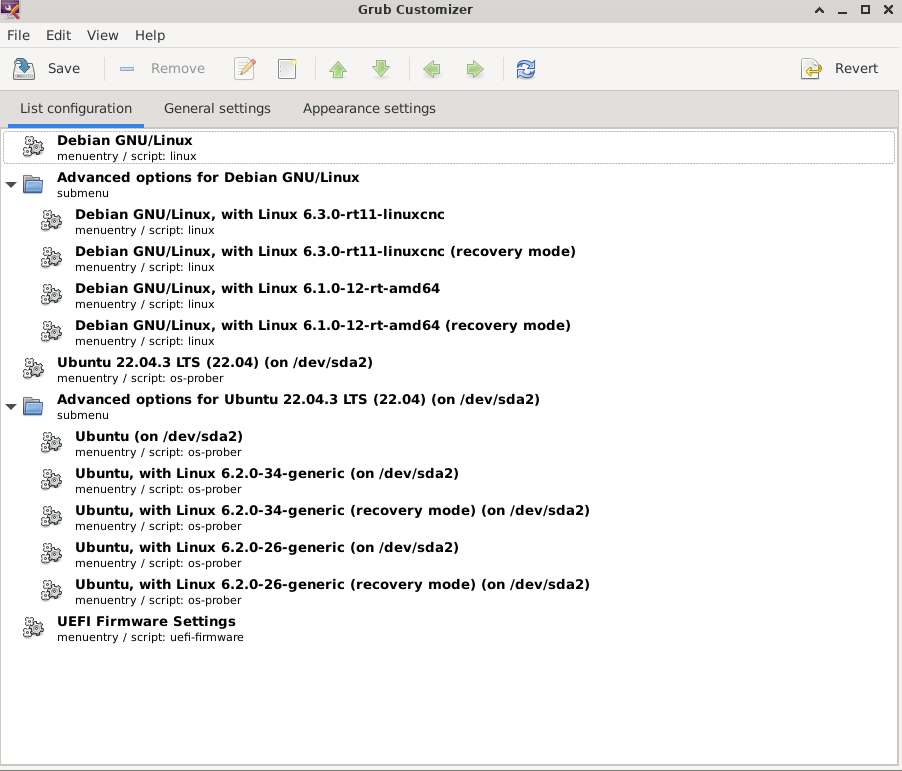Click gear icon of UEFI Firmware Settings
The height and width of the screenshot is (771, 902).
pyautogui.click(x=33, y=628)
